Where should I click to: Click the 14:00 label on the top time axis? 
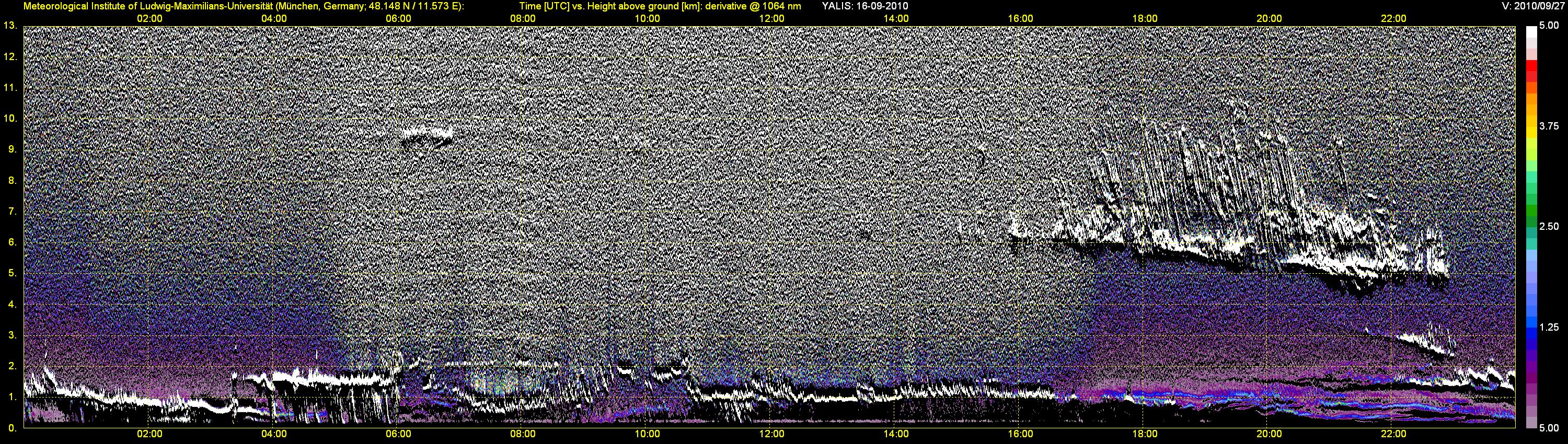click(896, 19)
